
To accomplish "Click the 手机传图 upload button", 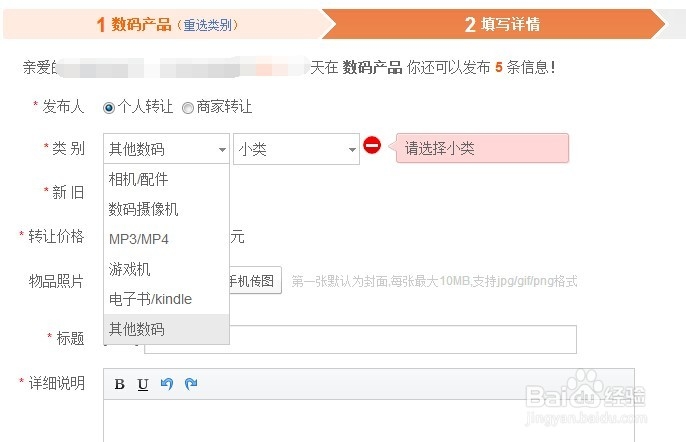I will (255, 281).
